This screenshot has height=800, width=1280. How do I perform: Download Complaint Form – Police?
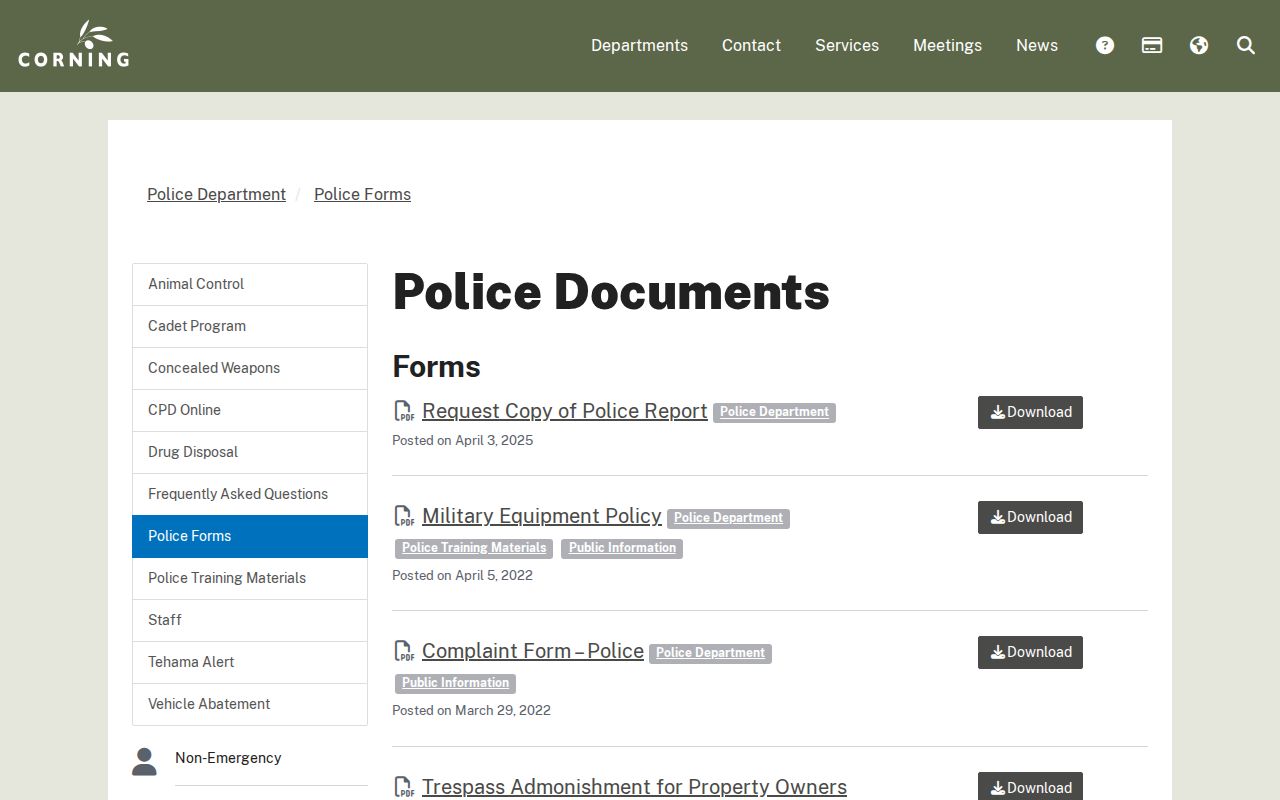click(x=1030, y=652)
